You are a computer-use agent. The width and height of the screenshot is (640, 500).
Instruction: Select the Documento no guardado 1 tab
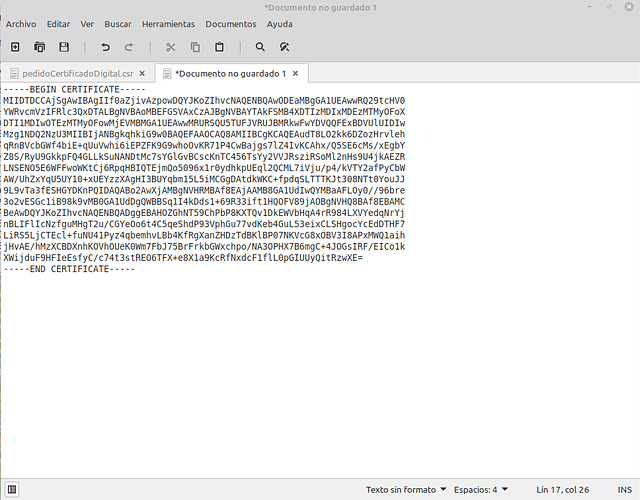click(x=231, y=73)
